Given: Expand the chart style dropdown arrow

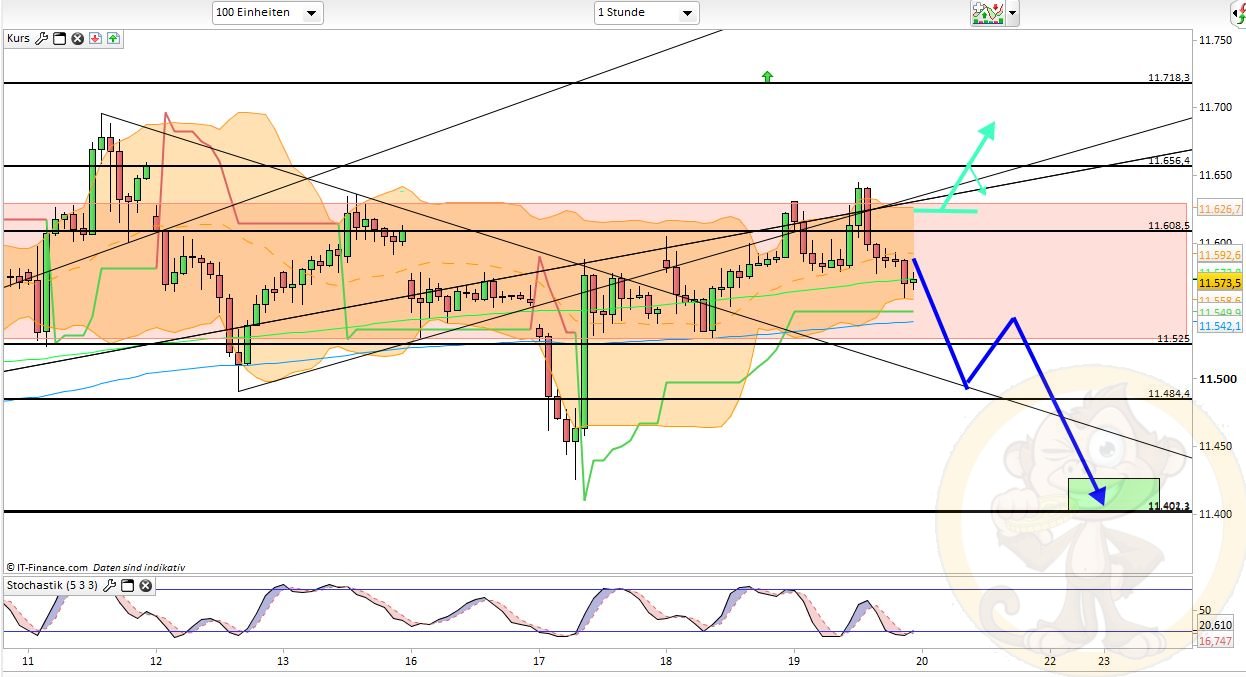Looking at the screenshot, I should 1013,14.
